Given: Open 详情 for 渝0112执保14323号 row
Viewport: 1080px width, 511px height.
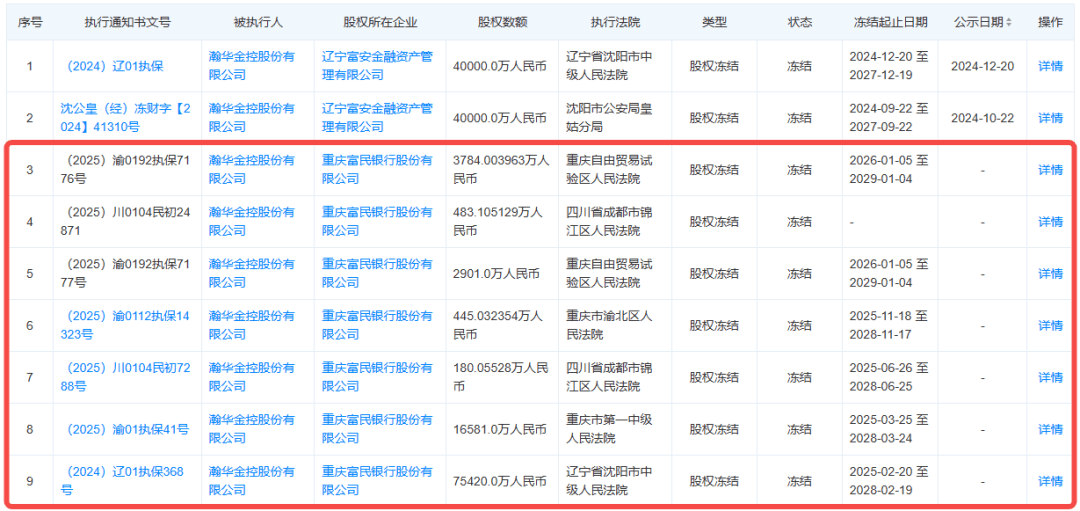Looking at the screenshot, I should pos(1050,325).
